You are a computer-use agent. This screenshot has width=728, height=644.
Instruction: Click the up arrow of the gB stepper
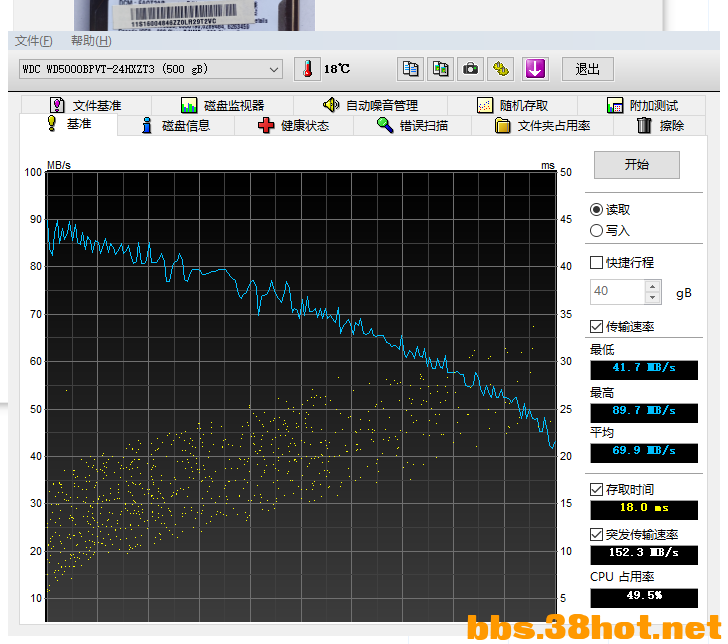[653, 286]
